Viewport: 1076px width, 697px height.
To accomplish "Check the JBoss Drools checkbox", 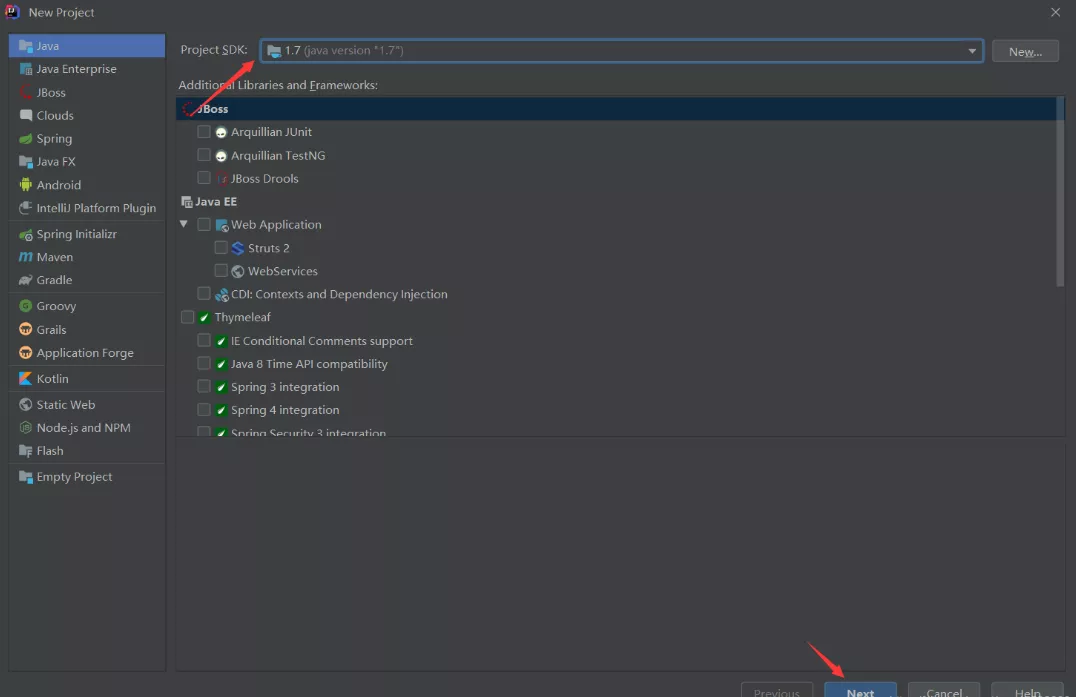I will point(204,178).
